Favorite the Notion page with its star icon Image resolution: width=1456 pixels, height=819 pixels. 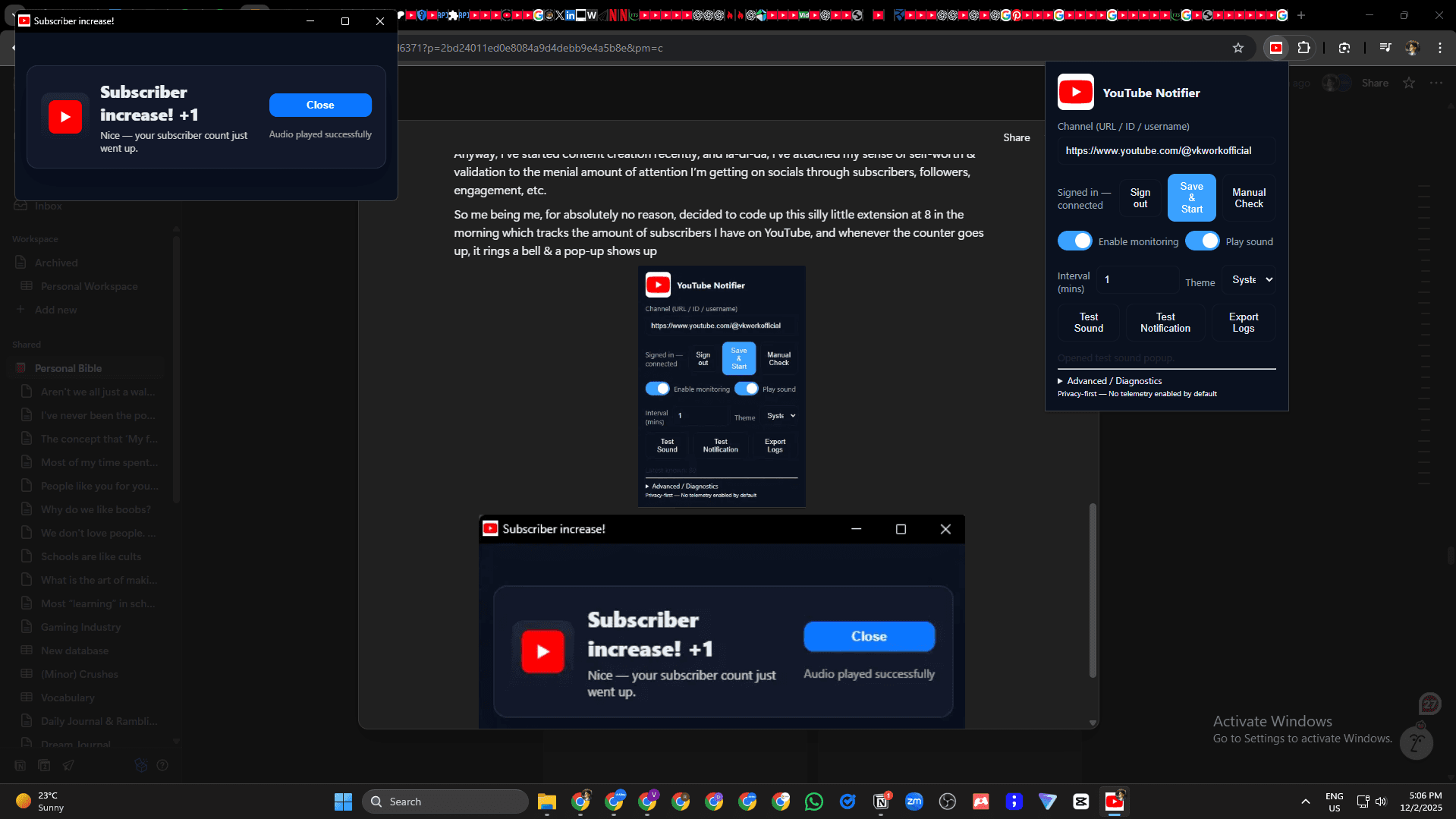(x=1409, y=83)
